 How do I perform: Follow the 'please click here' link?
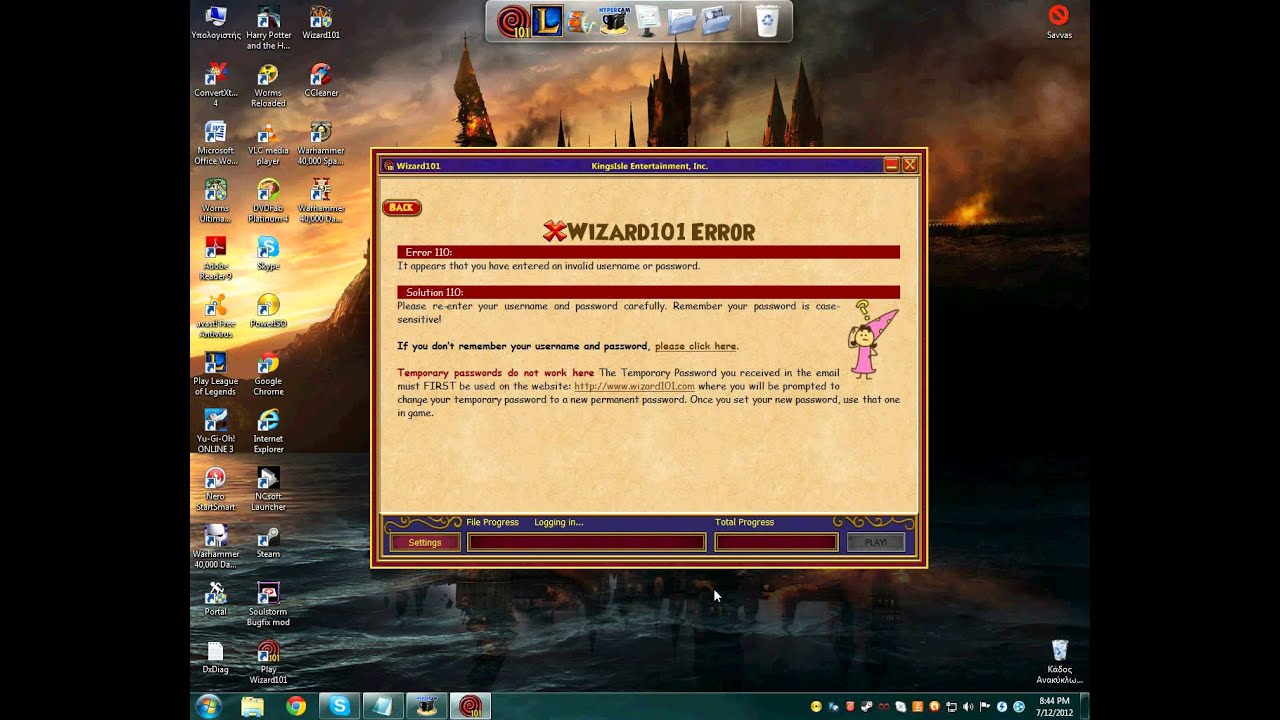pos(695,346)
